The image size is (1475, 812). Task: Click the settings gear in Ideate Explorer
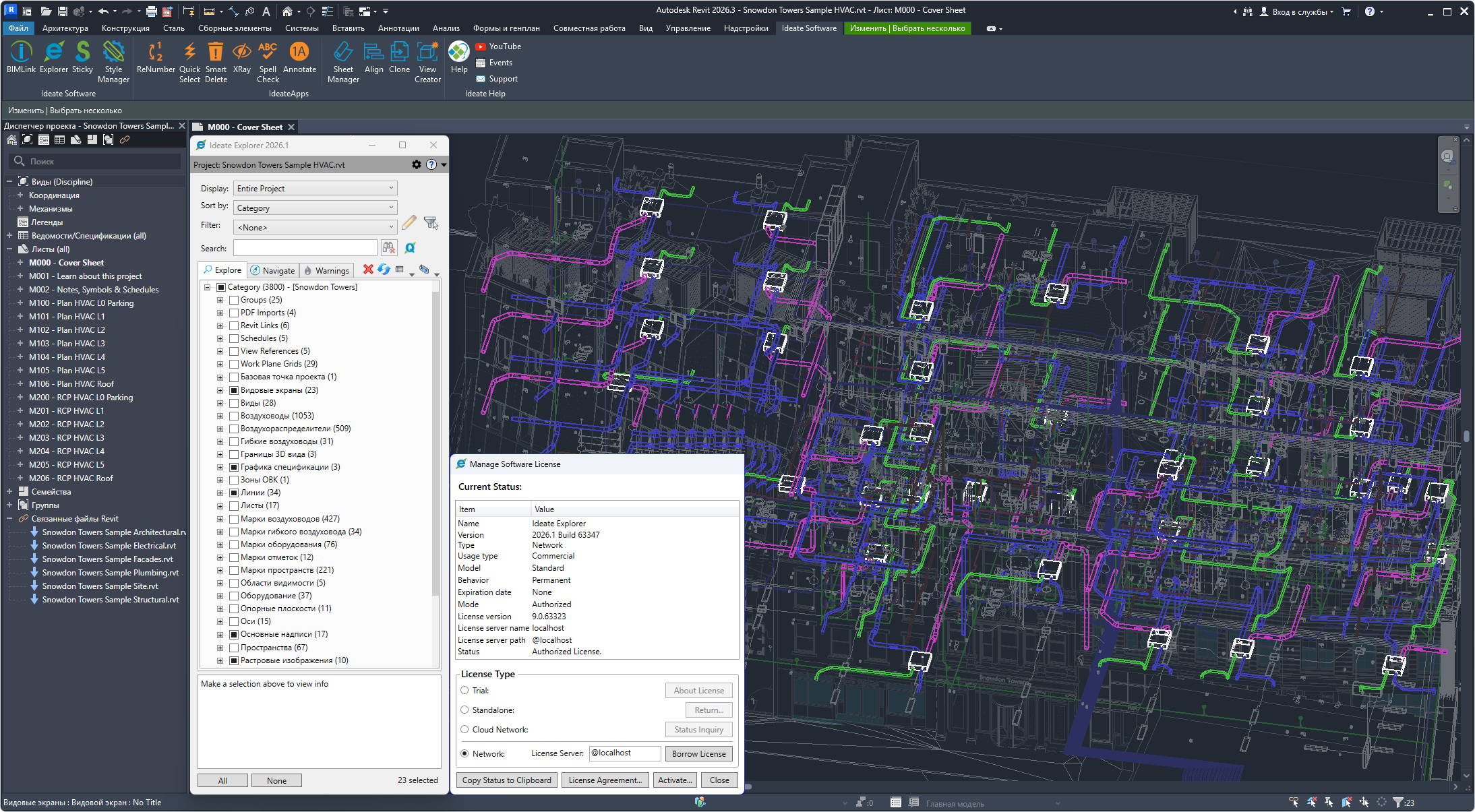pyautogui.click(x=417, y=164)
